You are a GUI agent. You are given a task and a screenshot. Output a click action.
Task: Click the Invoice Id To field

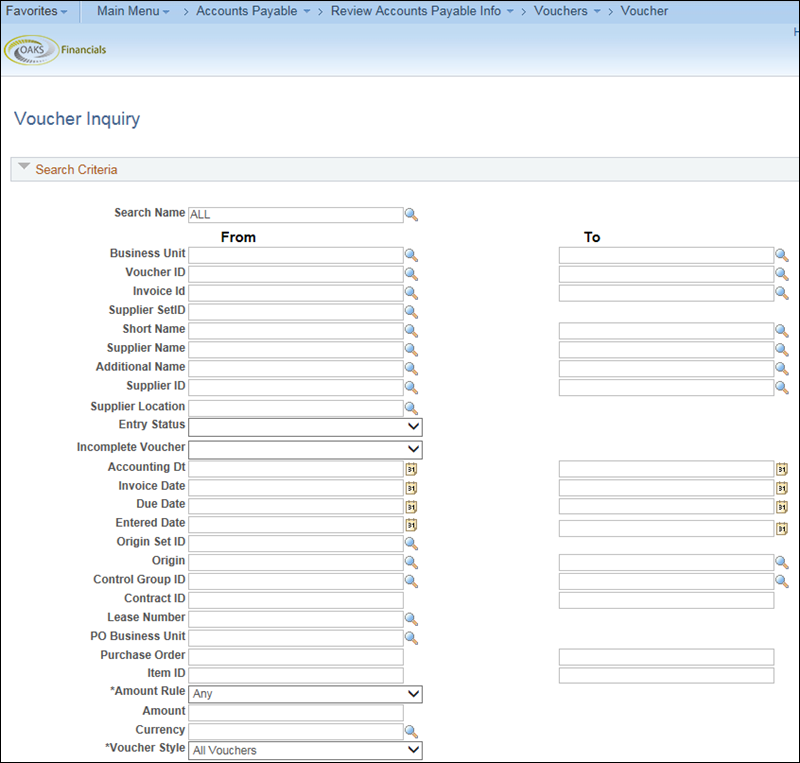(666, 293)
